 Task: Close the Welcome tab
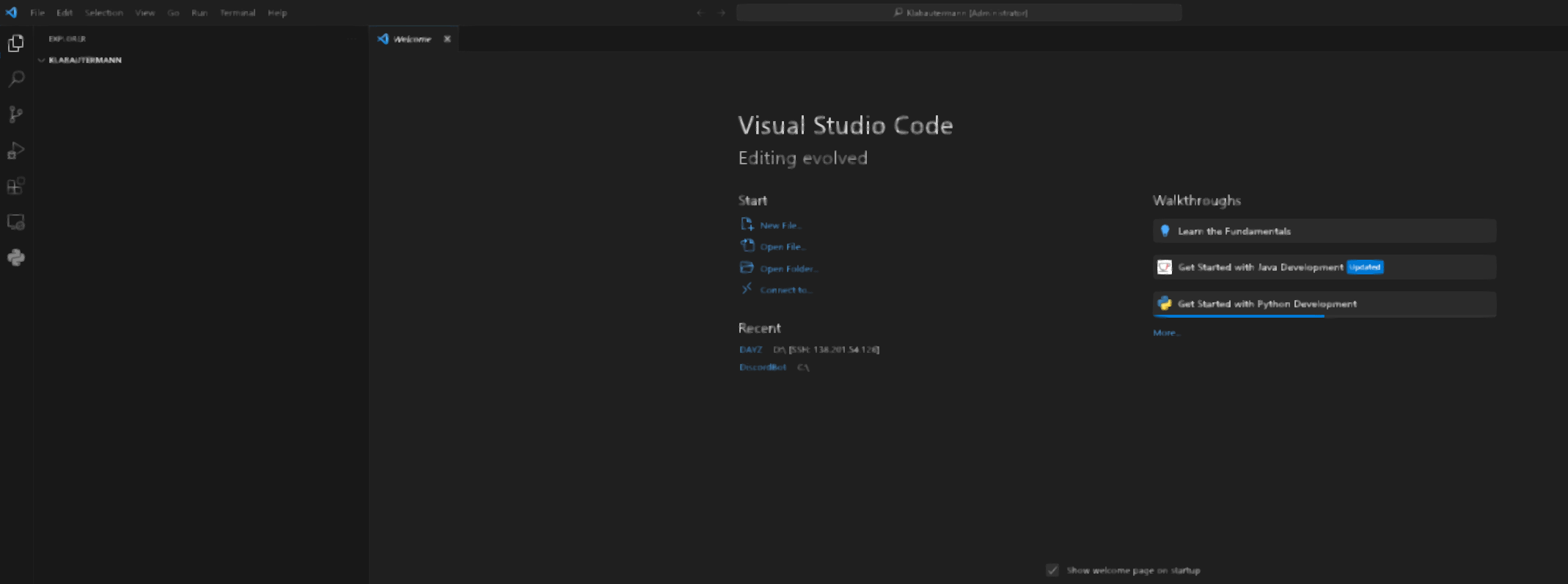point(447,39)
